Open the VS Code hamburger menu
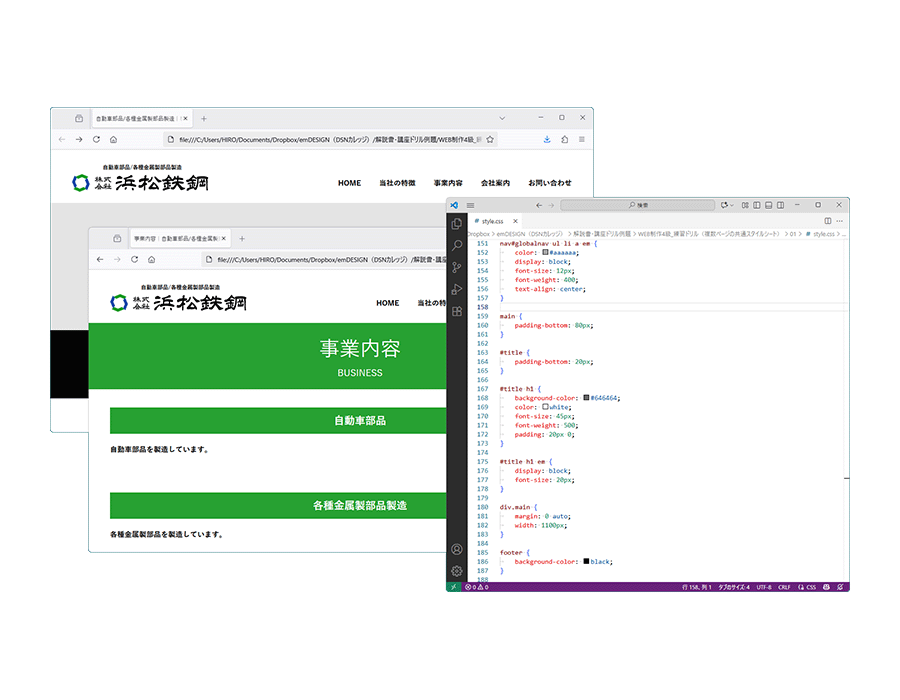Viewport: 900px width, 700px height. 470,205
